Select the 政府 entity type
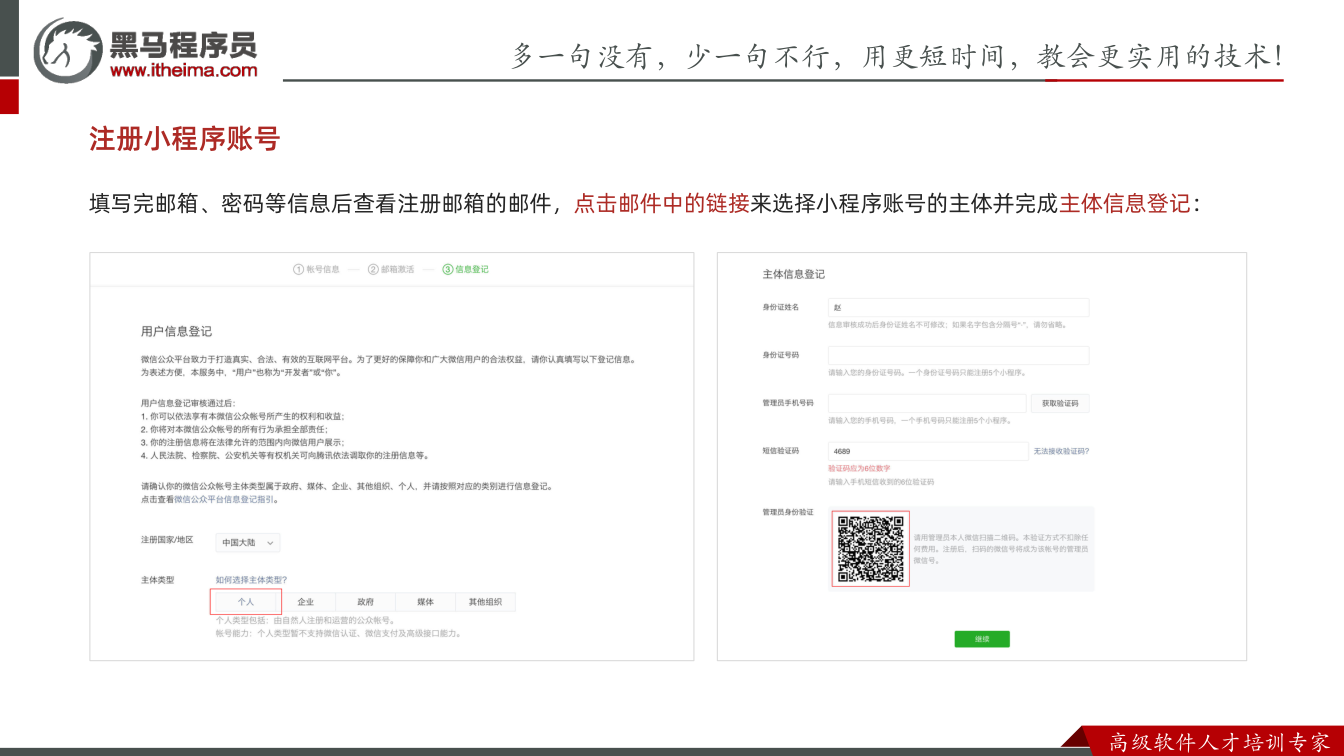Screen dimensions: 1344x756 (366, 602)
